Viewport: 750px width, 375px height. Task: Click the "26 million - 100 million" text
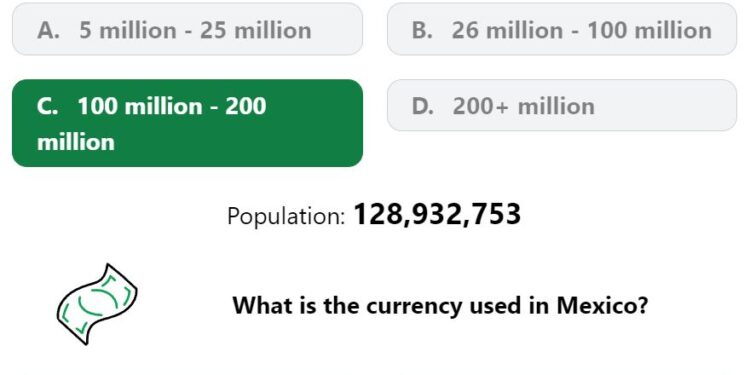click(582, 30)
